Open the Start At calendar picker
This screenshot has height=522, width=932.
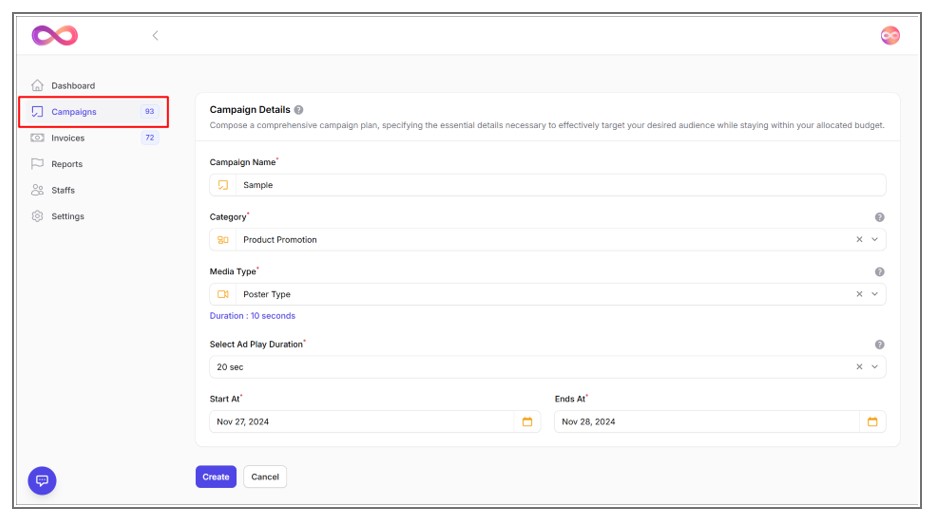pos(527,422)
